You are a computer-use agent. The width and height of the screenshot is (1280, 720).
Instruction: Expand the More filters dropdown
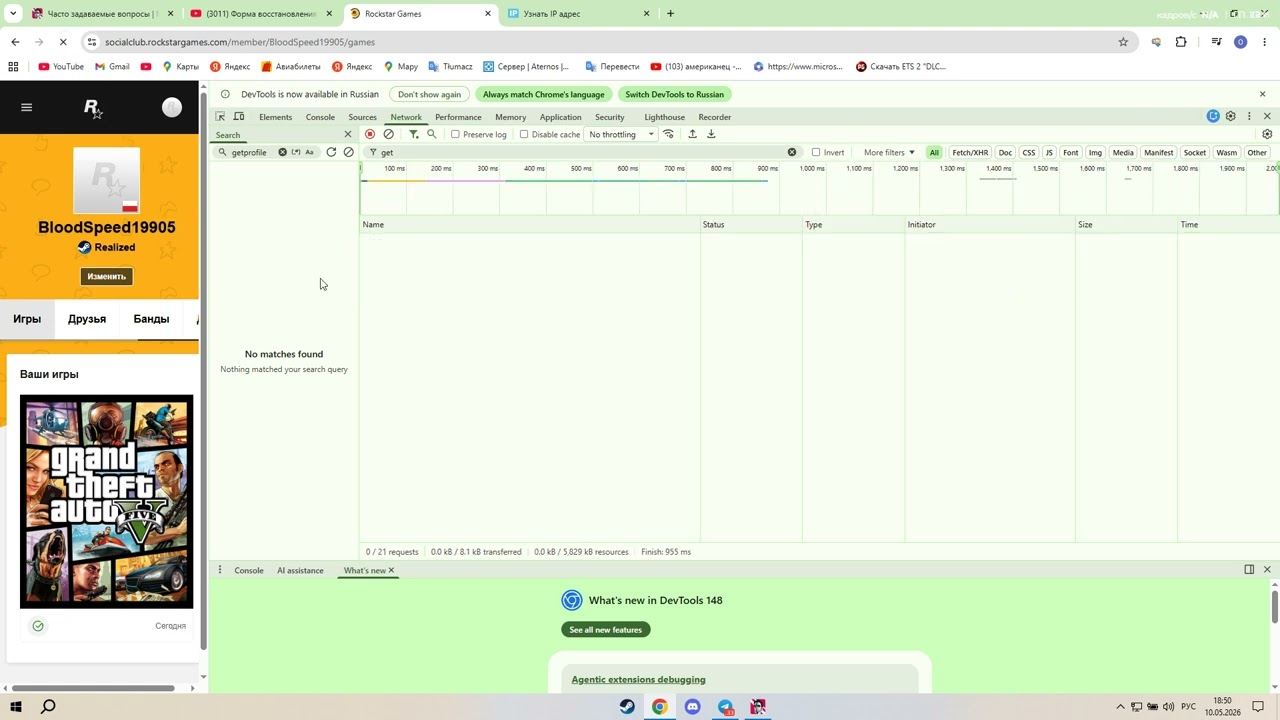[x=889, y=152]
